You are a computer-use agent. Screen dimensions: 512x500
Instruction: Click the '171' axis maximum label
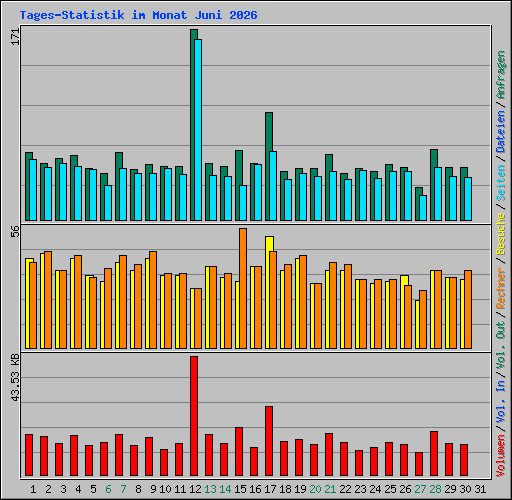[15, 37]
